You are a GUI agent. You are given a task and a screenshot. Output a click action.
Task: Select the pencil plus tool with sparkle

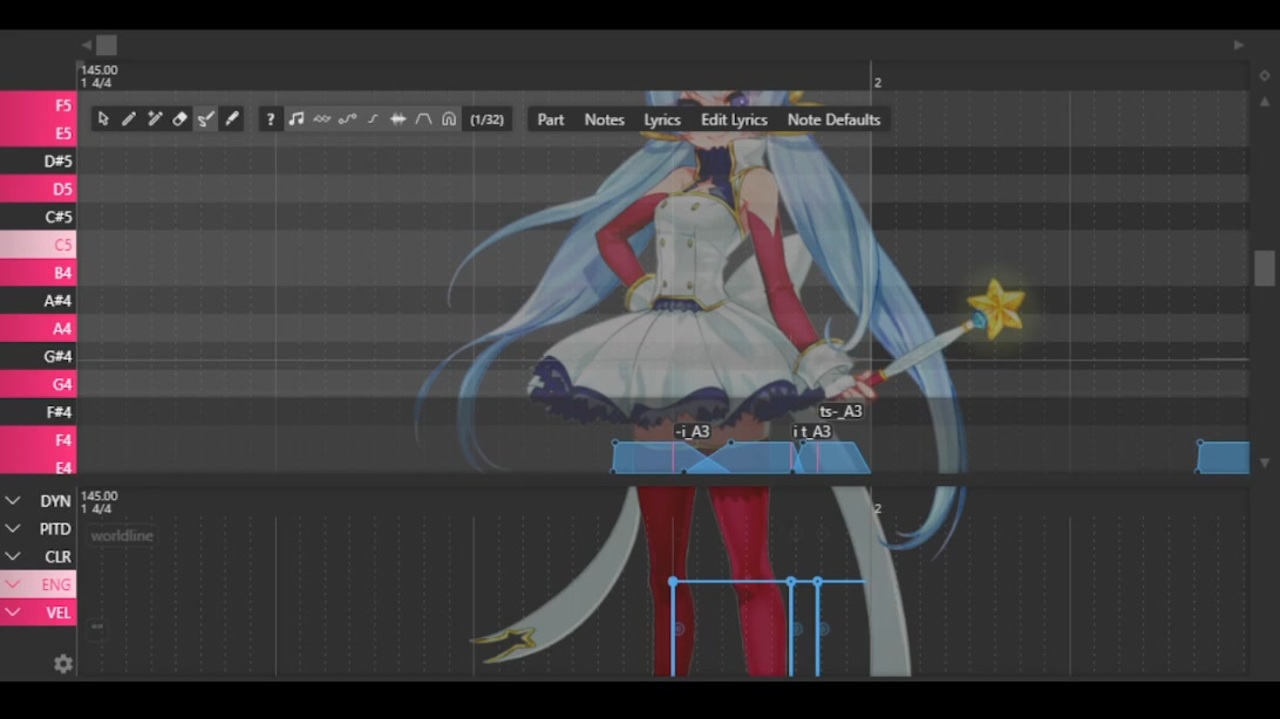pos(154,119)
